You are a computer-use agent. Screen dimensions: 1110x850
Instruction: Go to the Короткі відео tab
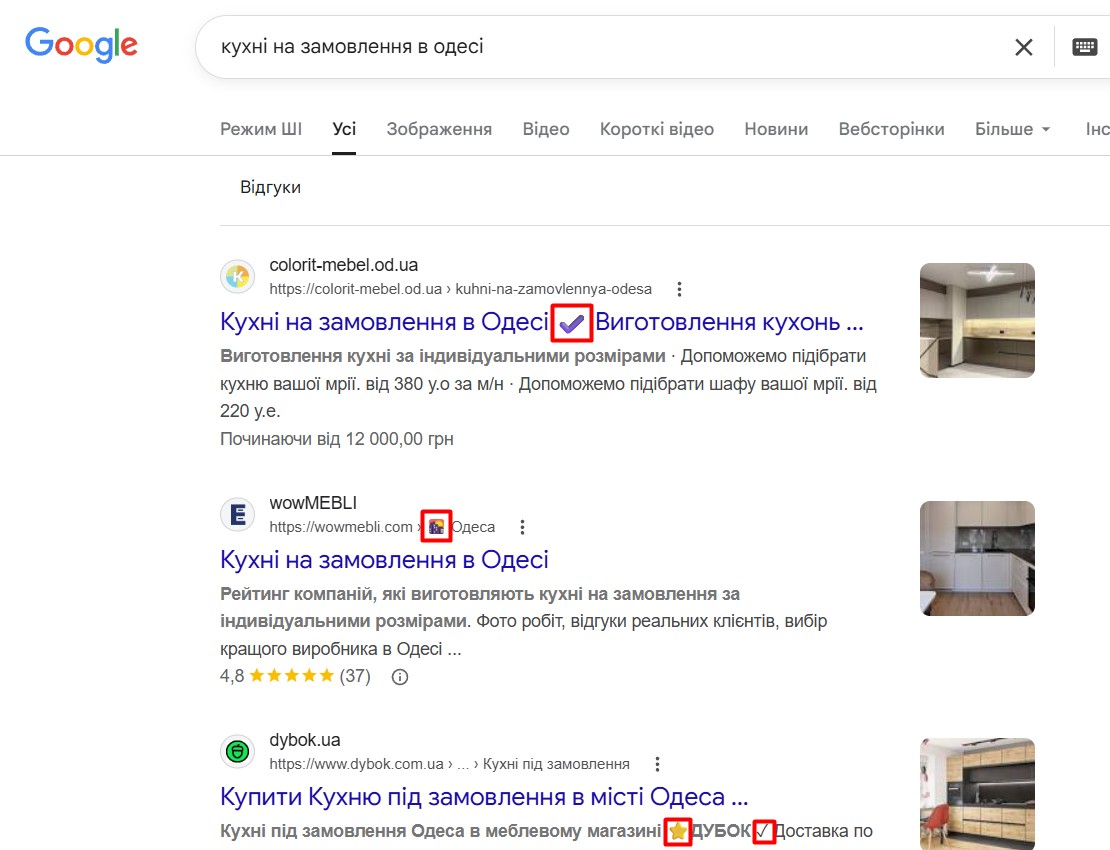coord(657,130)
